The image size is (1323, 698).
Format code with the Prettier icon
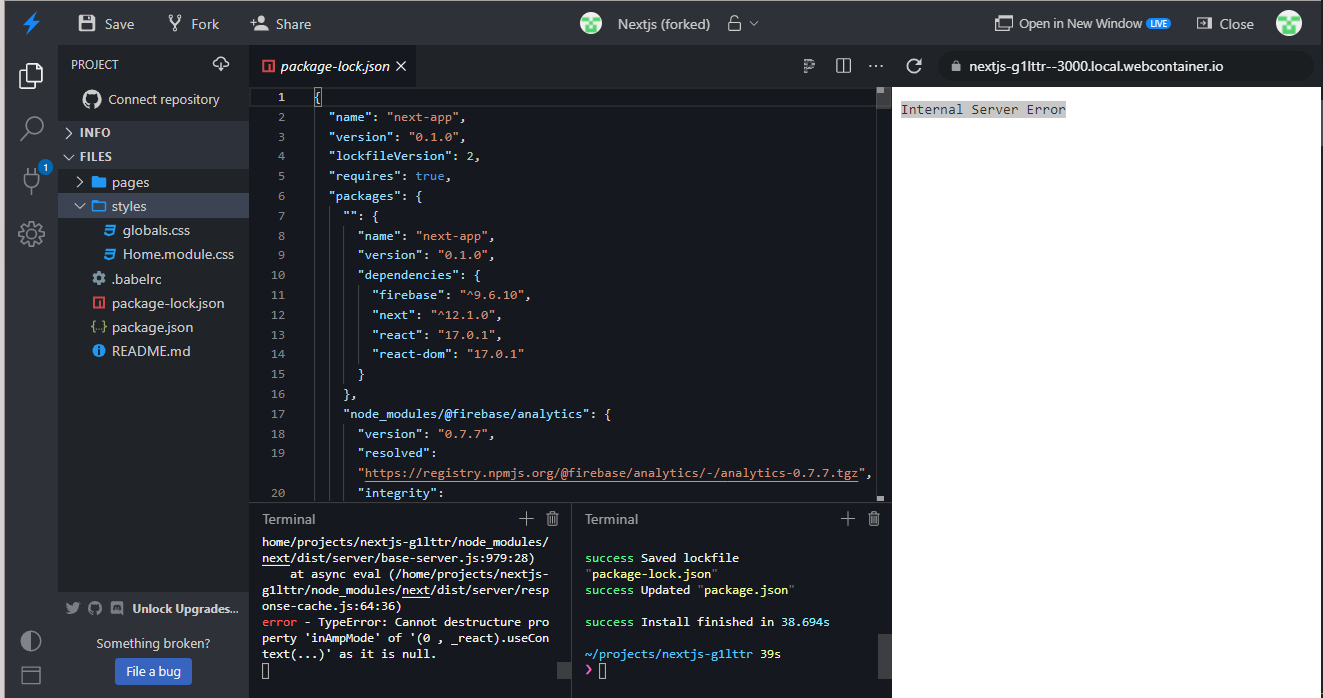tap(808, 65)
